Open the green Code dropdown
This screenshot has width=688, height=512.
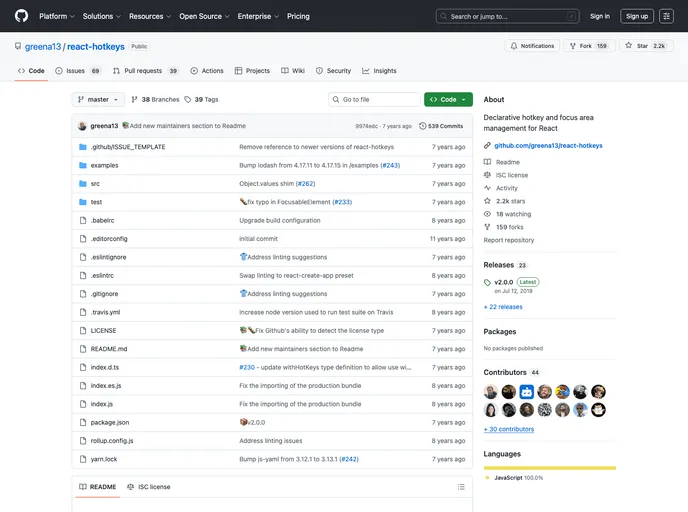pyautogui.click(x=448, y=100)
